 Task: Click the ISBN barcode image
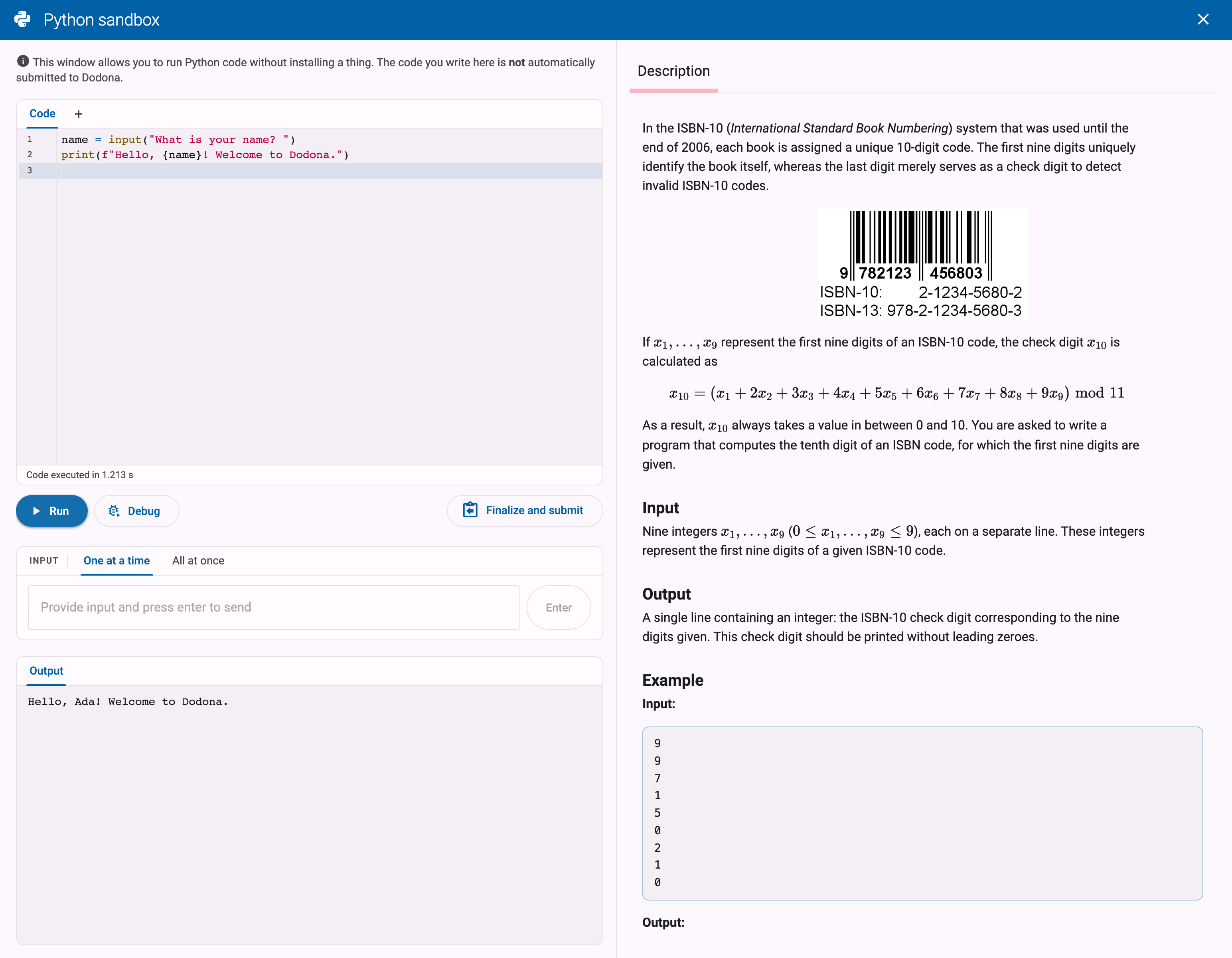click(x=922, y=264)
